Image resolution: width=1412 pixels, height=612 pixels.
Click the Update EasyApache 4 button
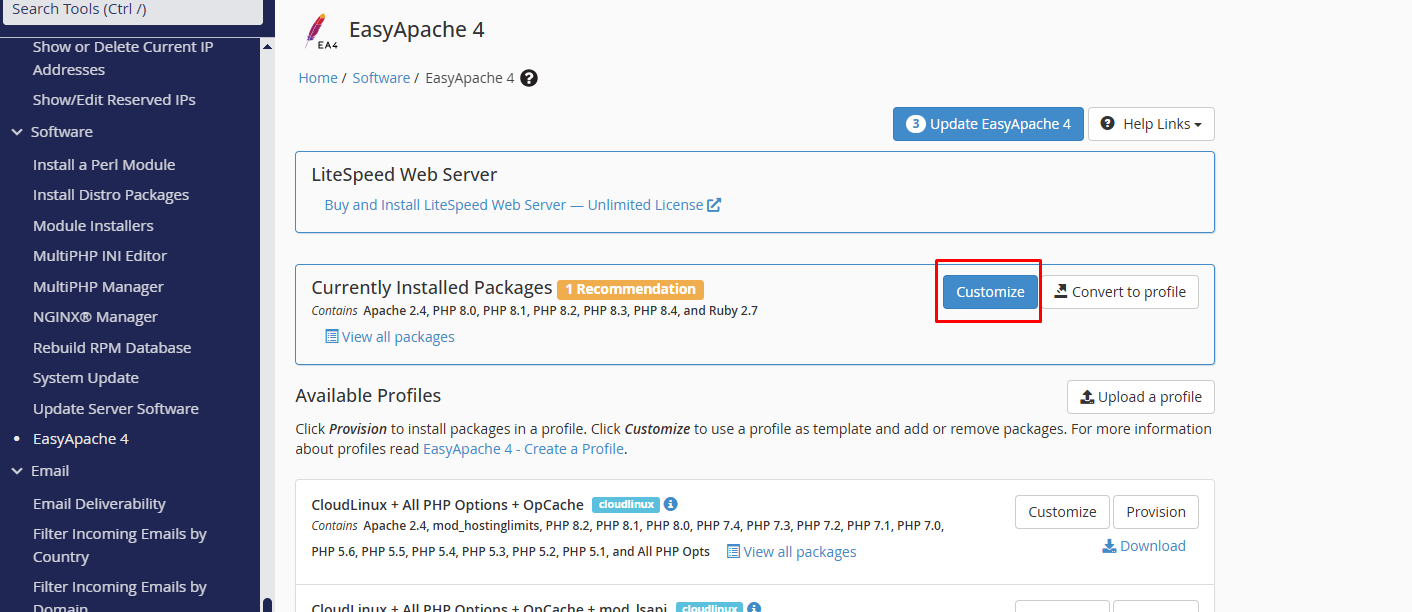(x=988, y=124)
